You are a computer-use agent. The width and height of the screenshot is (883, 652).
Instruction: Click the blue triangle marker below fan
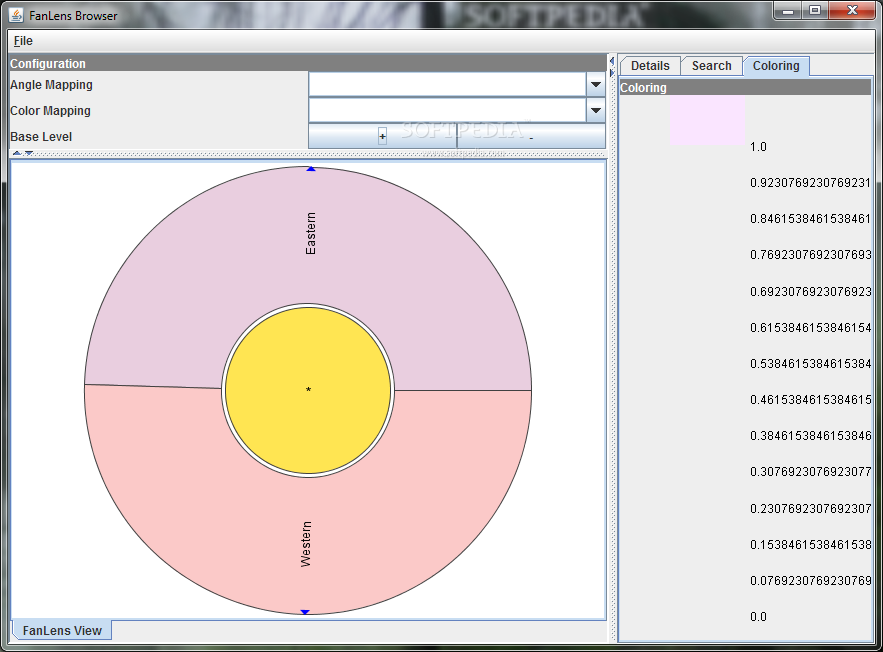pos(305,612)
